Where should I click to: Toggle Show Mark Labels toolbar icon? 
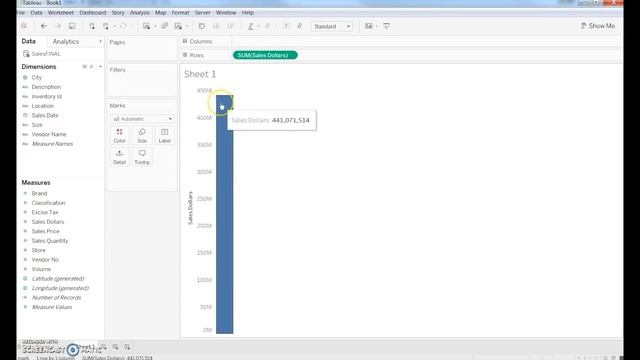pos(286,26)
